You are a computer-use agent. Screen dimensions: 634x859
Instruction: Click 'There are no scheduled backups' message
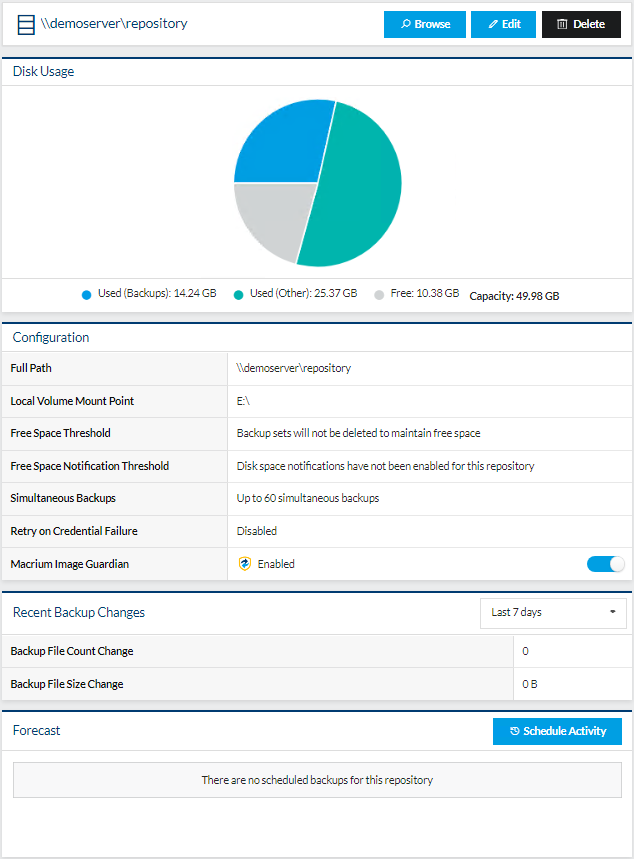(317, 780)
